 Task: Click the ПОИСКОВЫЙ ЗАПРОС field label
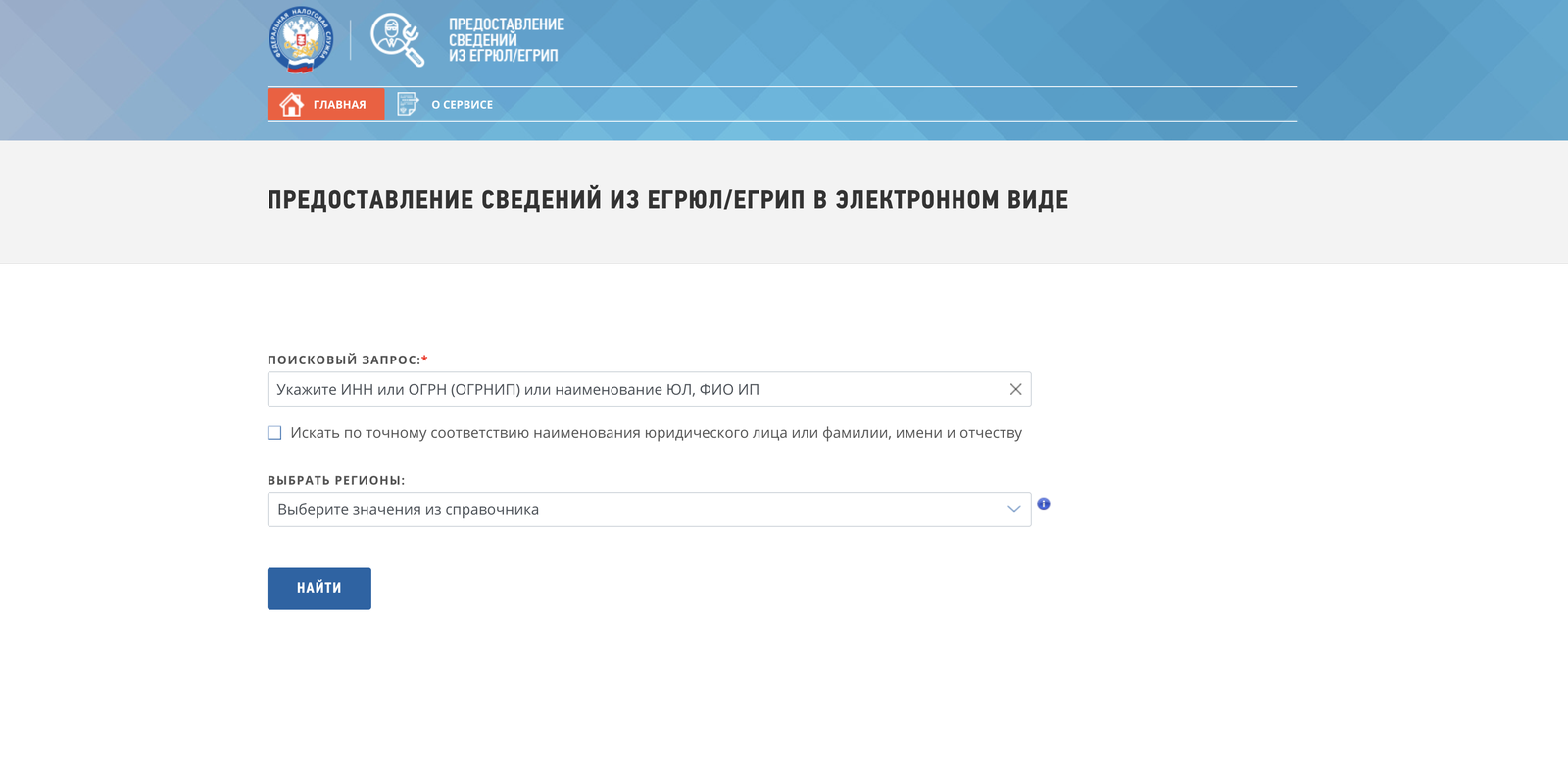click(348, 360)
